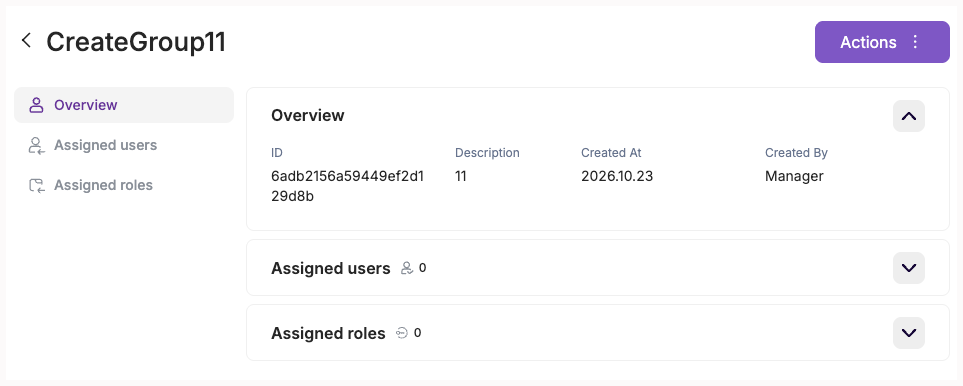Click the Assigned roles panel heading
The width and height of the screenshot is (963, 386).
pos(328,333)
